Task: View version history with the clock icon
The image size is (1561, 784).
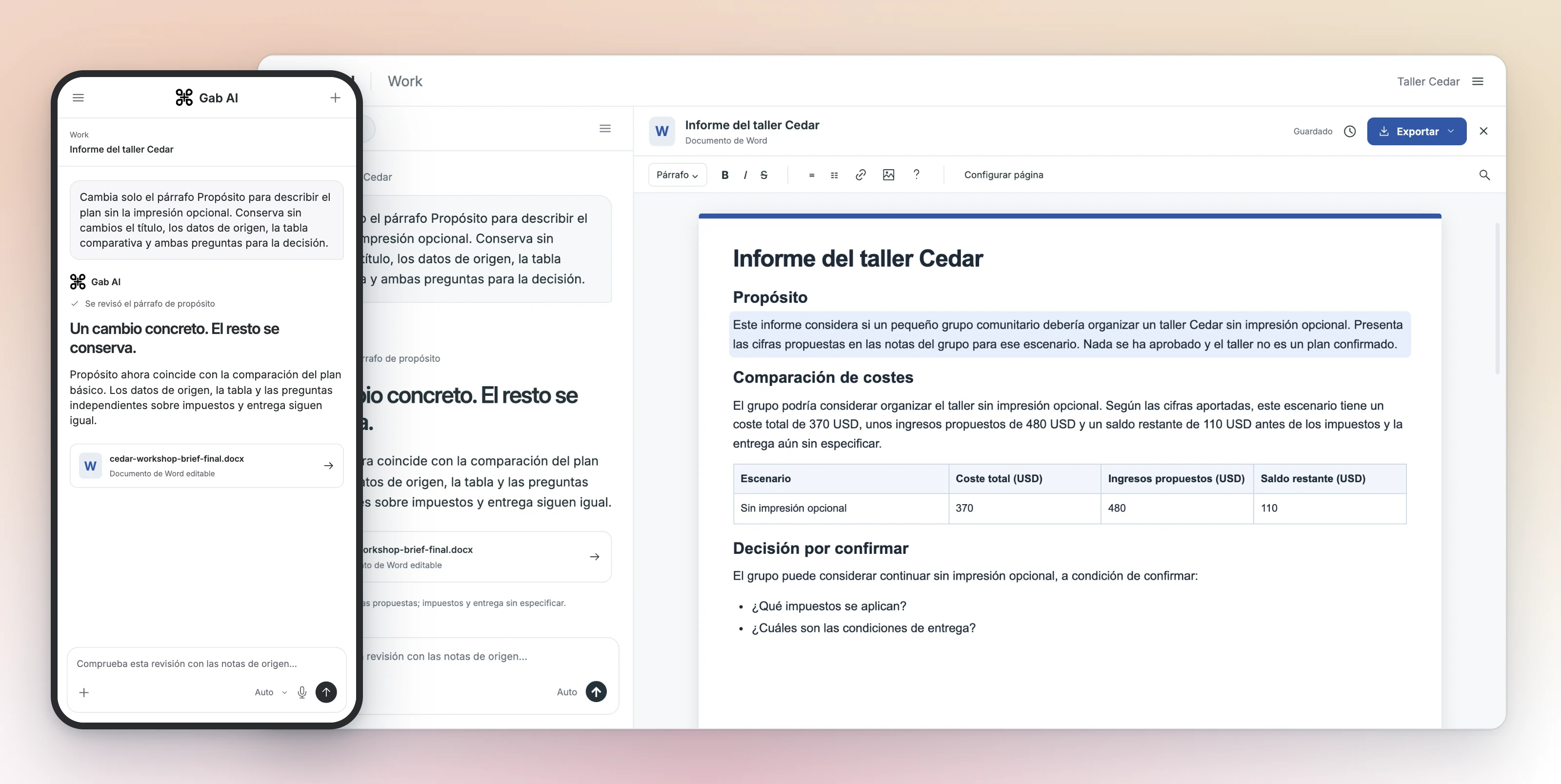Action: 1349,131
